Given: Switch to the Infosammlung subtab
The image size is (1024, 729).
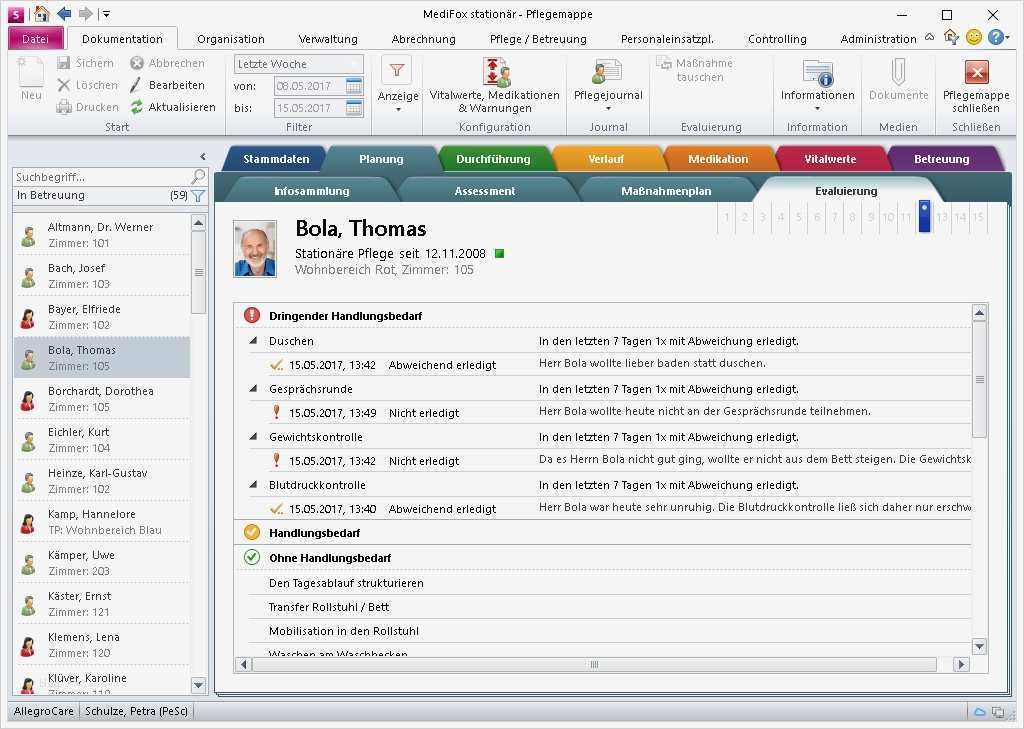Looking at the screenshot, I should 312,191.
